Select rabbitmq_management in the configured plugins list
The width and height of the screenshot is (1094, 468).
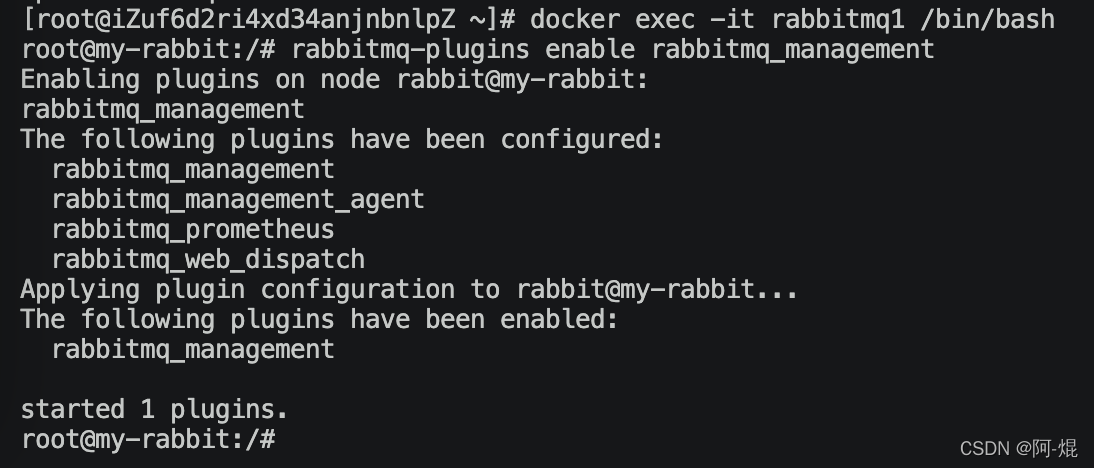193,169
